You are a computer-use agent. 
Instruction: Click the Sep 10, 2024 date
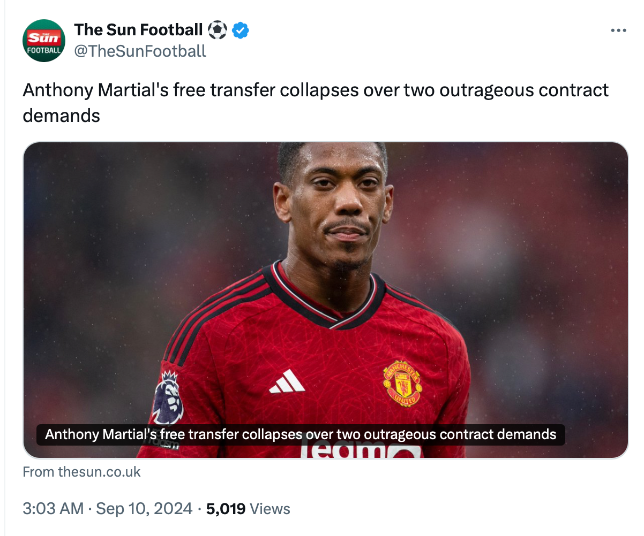click(145, 509)
